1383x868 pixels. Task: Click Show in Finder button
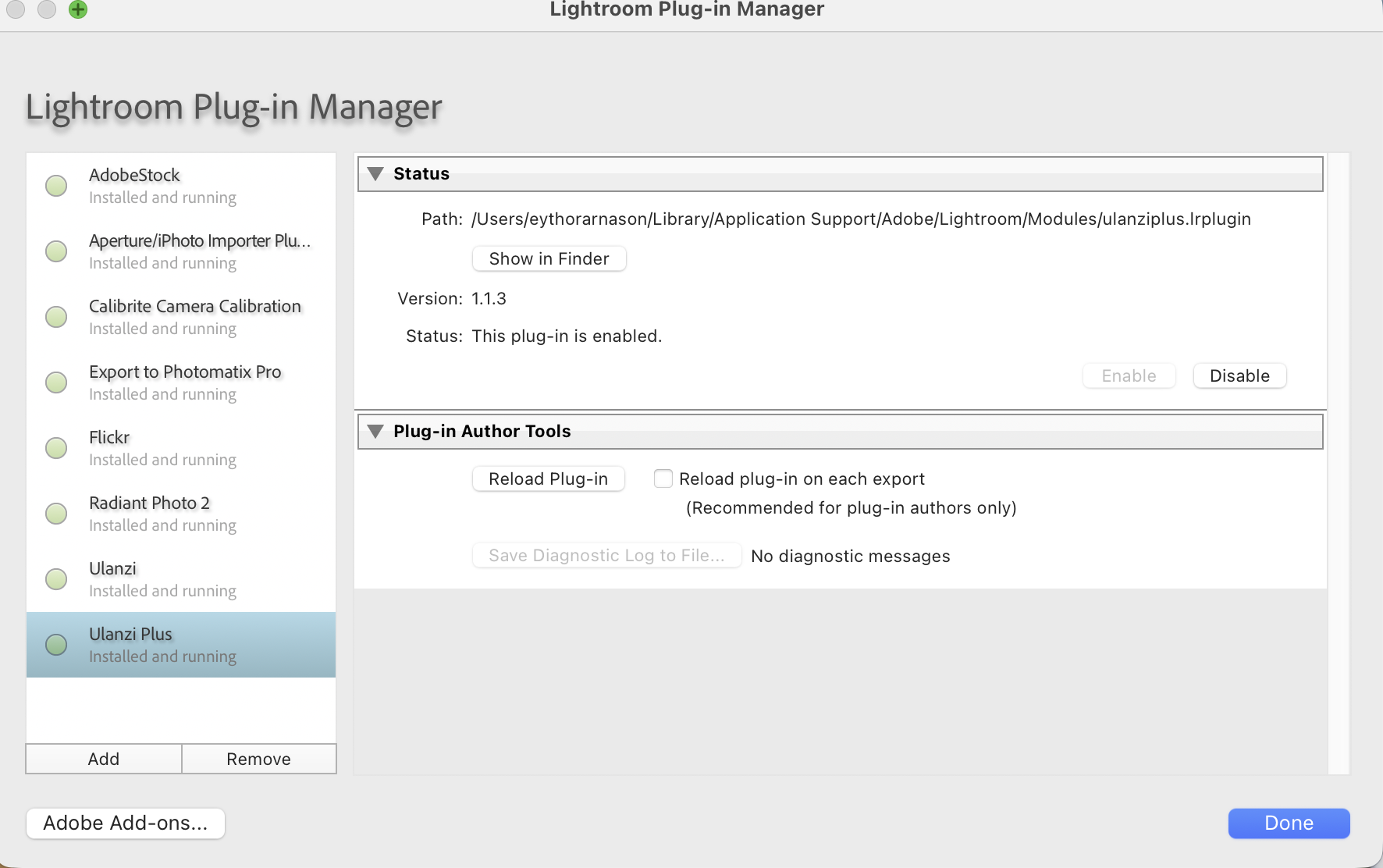coord(549,258)
